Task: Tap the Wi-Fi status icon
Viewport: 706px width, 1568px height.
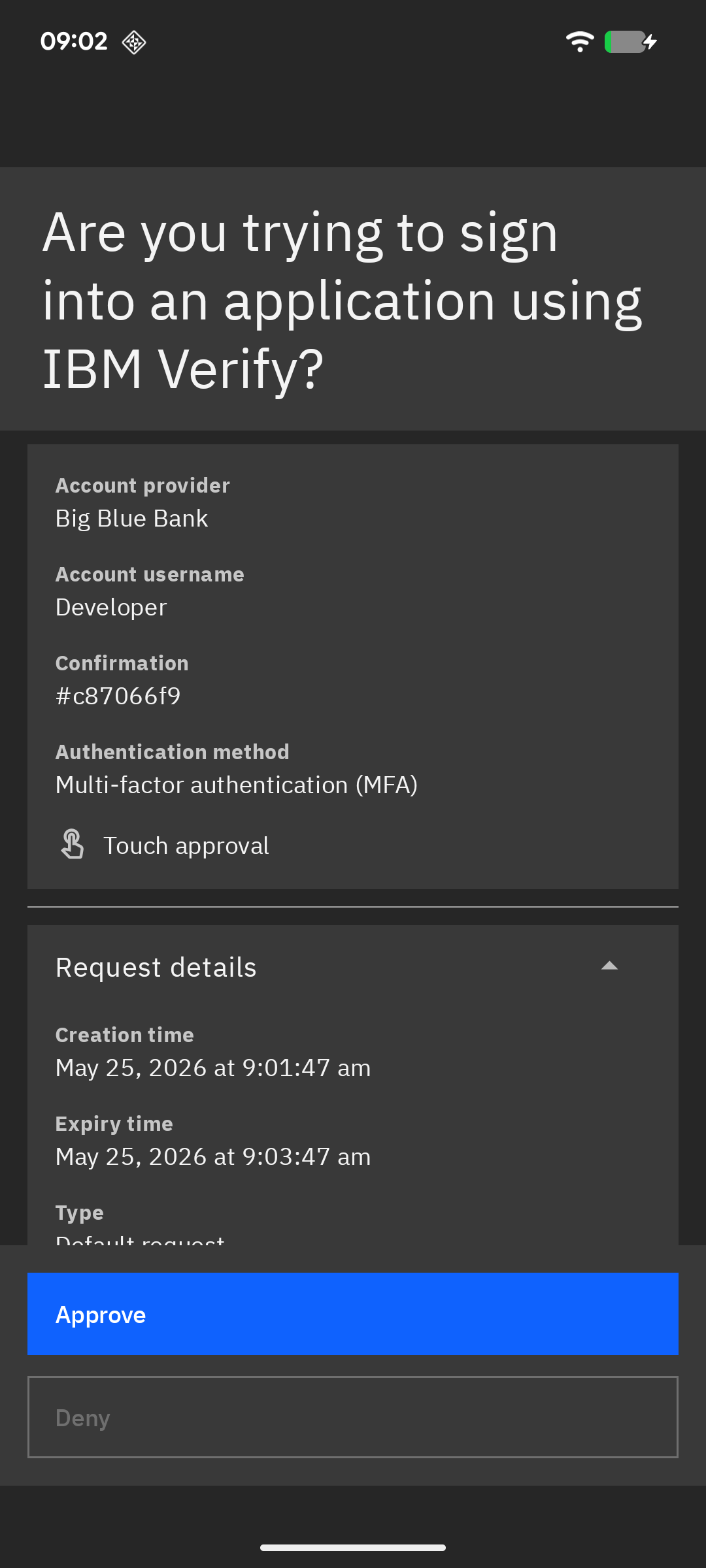Action: [x=580, y=42]
